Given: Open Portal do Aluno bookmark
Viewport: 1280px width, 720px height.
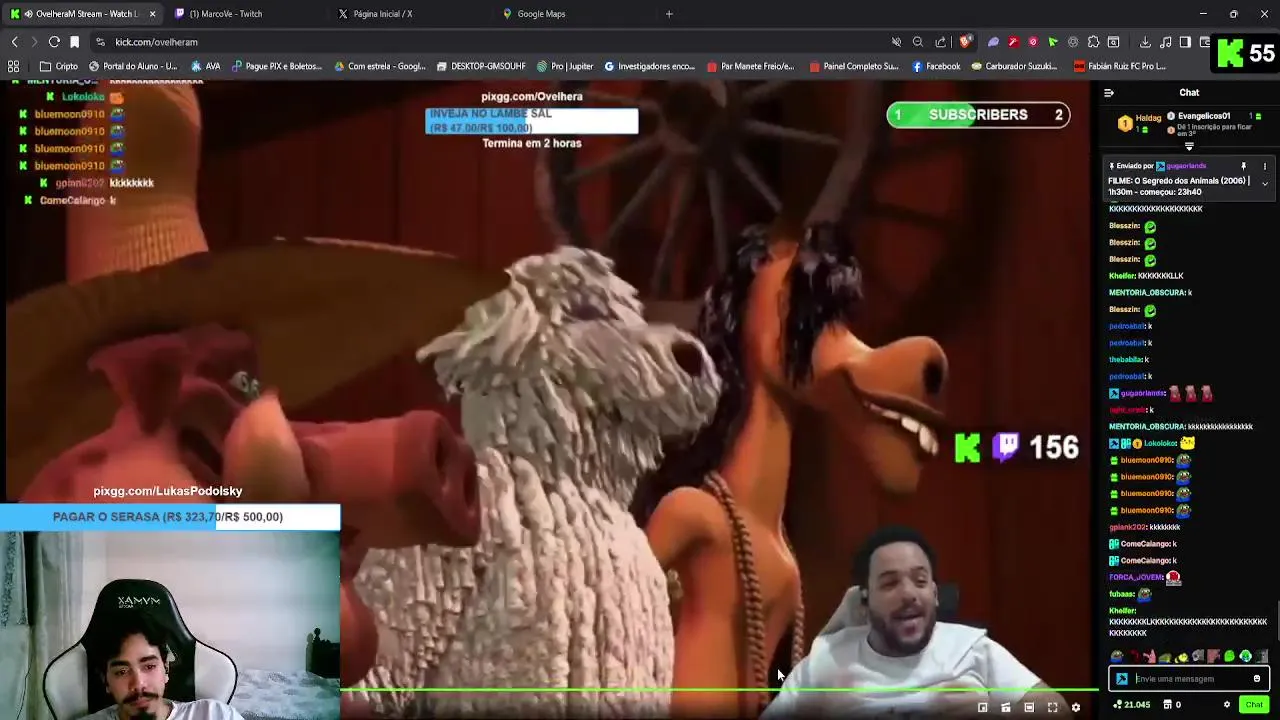Looking at the screenshot, I should pyautogui.click(x=132, y=66).
